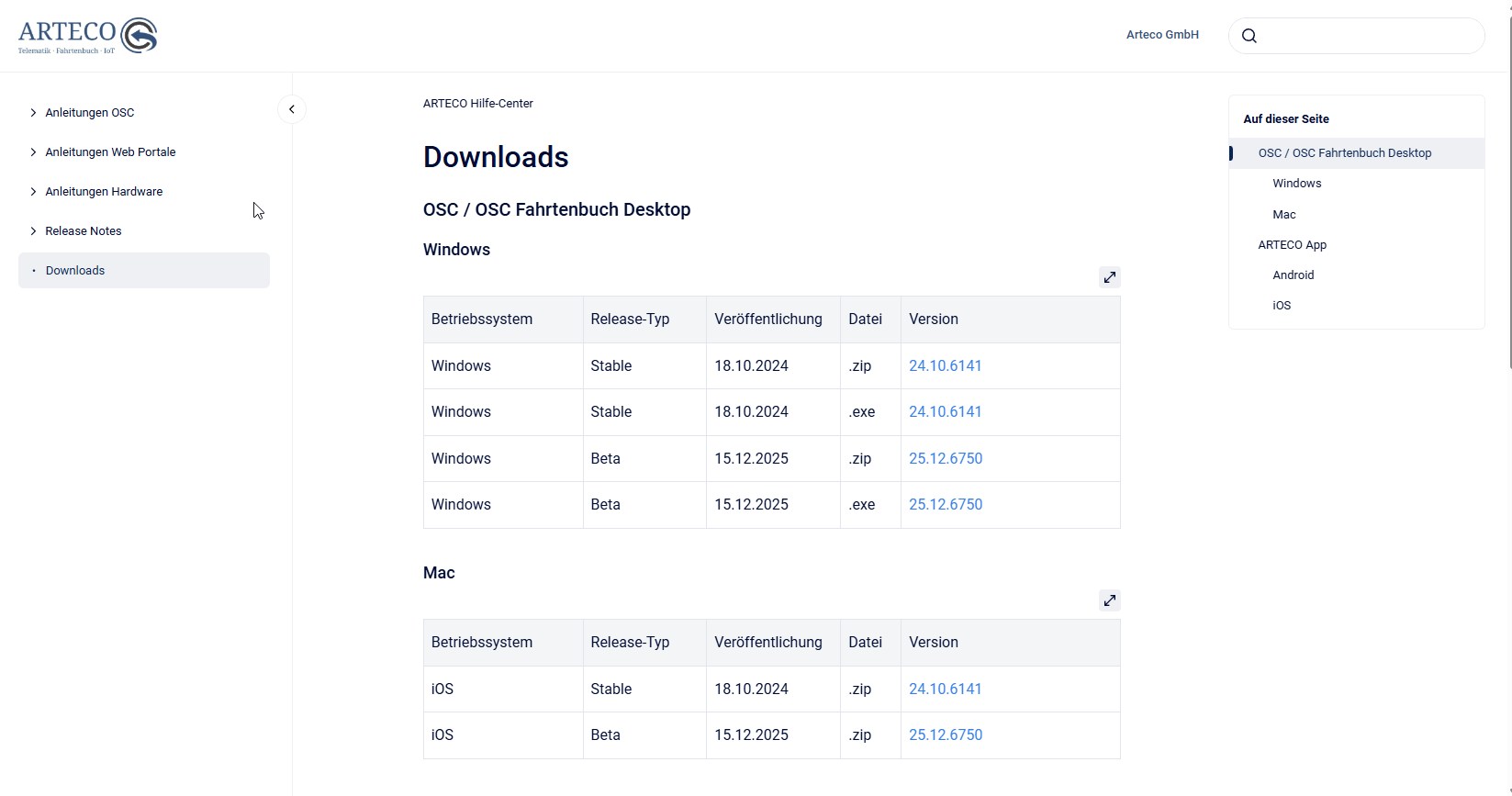The image size is (1512, 796).
Task: Select Downloads in the sidebar
Action: [75, 271]
